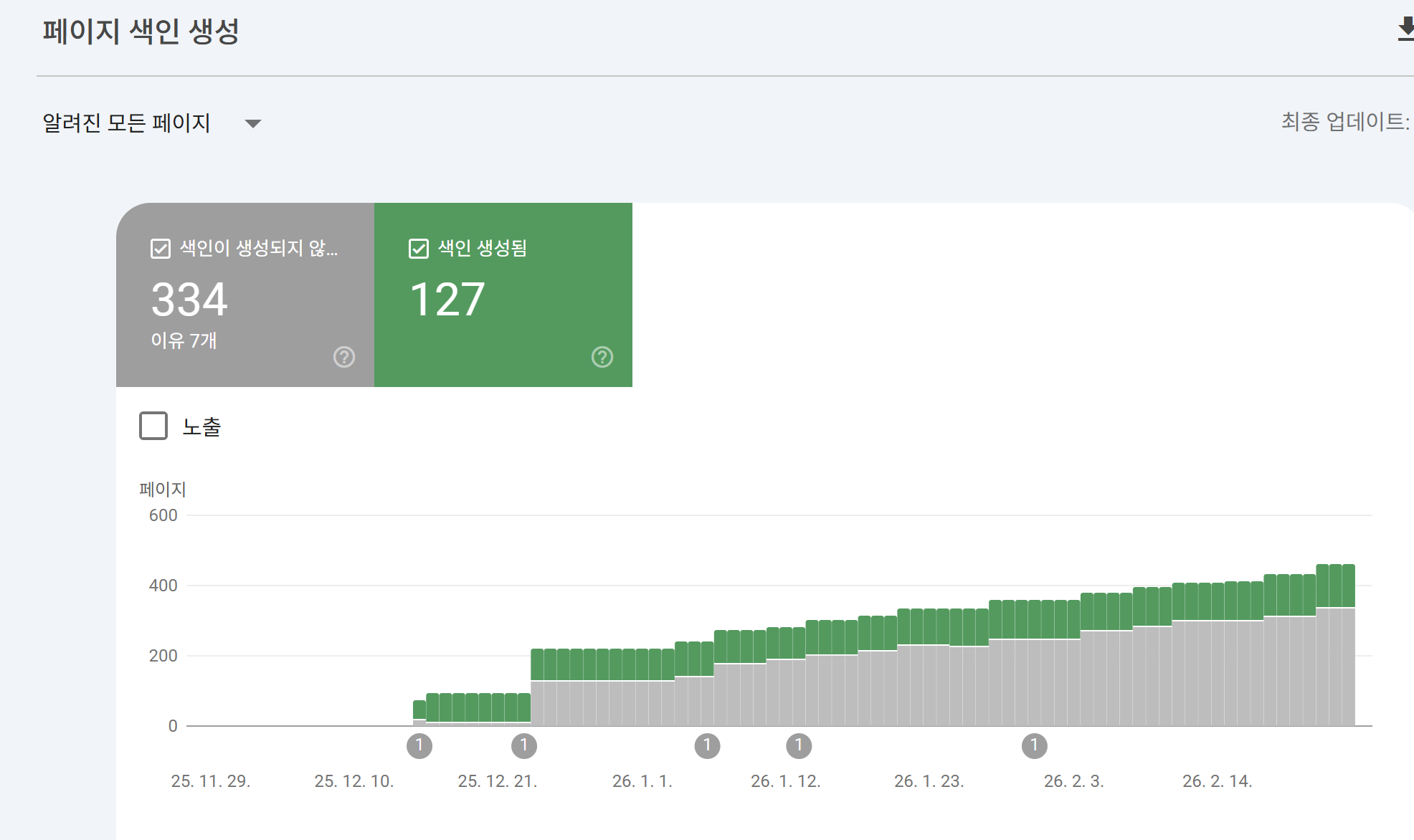Image resolution: width=1414 pixels, height=840 pixels.
Task: Open help icon on 색인 생성됨 card
Action: point(602,357)
